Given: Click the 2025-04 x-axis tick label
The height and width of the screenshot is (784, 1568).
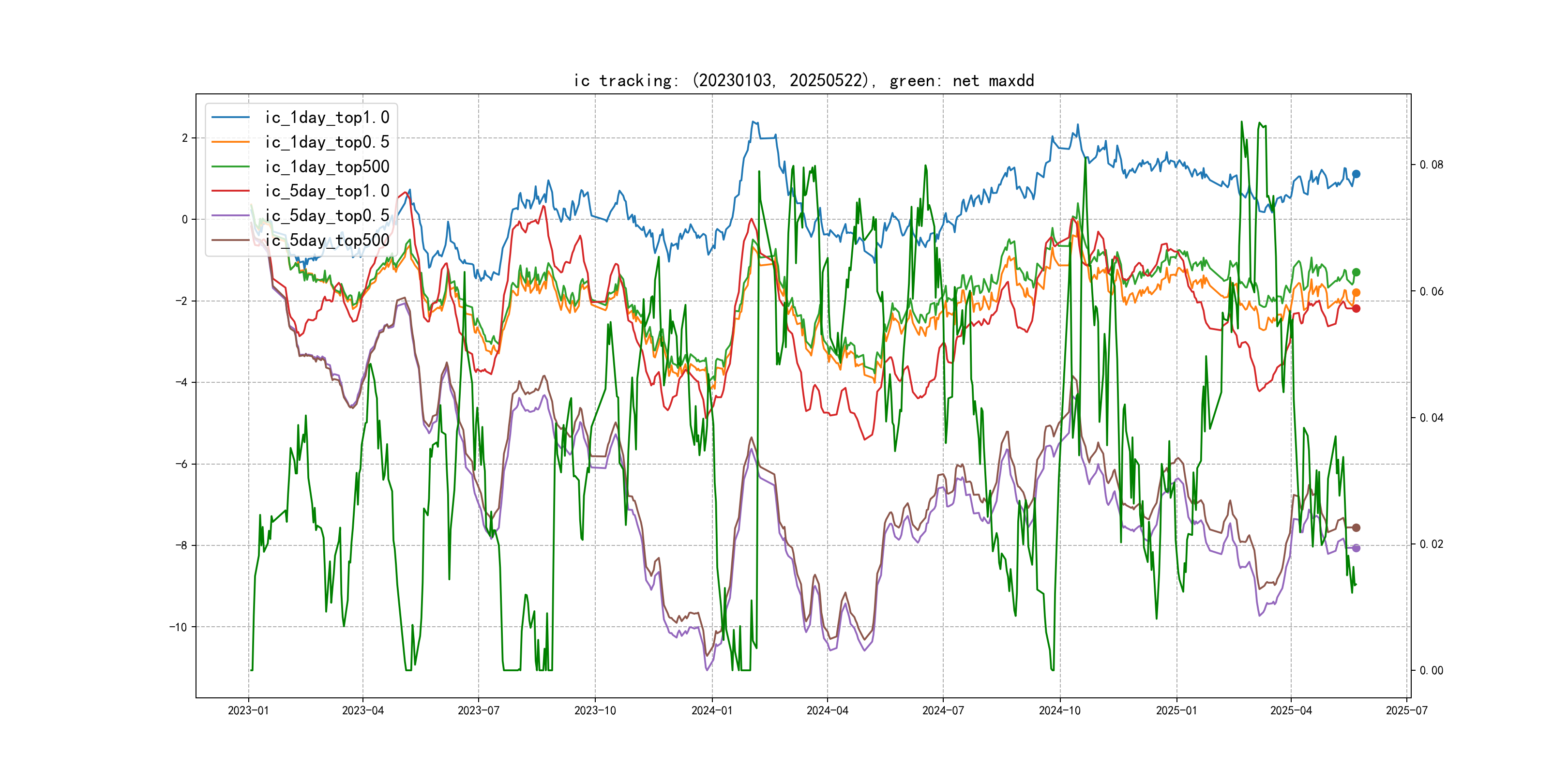Looking at the screenshot, I should [1291, 710].
